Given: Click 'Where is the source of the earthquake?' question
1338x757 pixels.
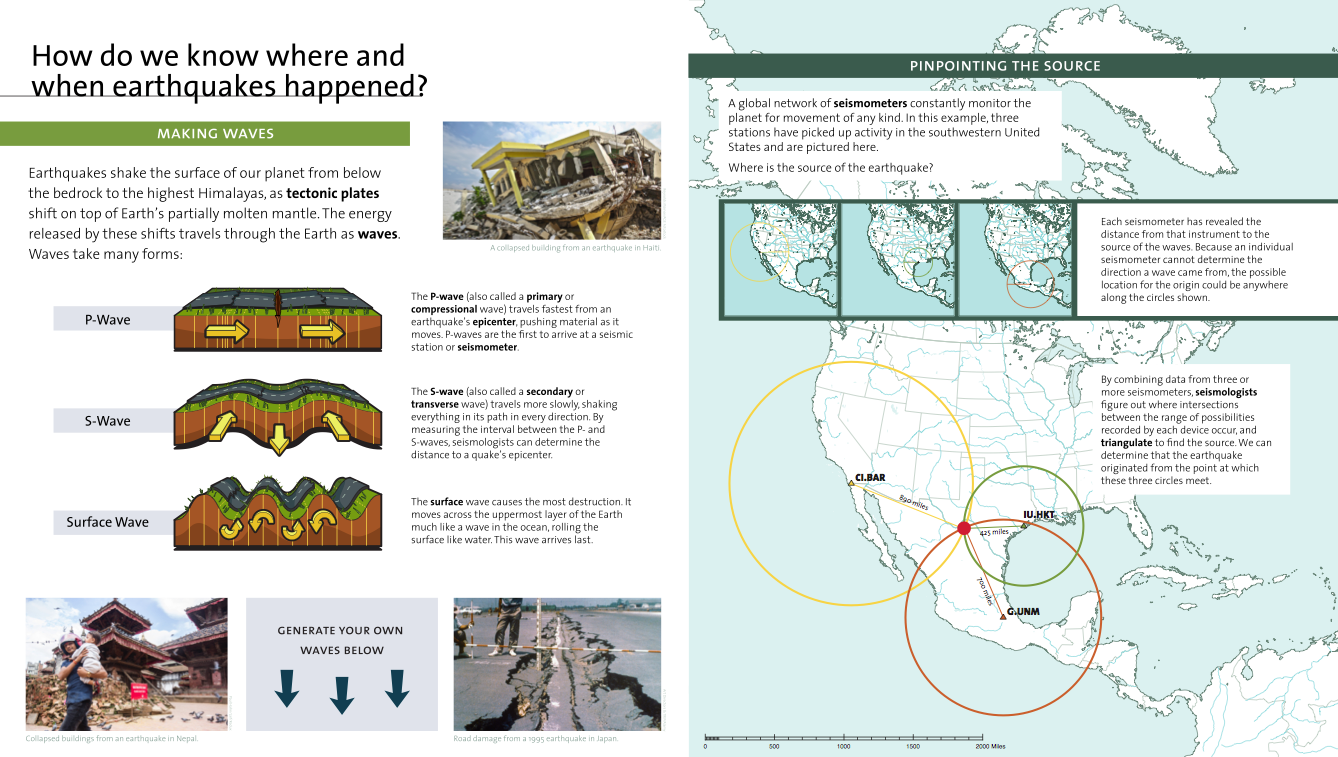Looking at the screenshot, I should 831,167.
